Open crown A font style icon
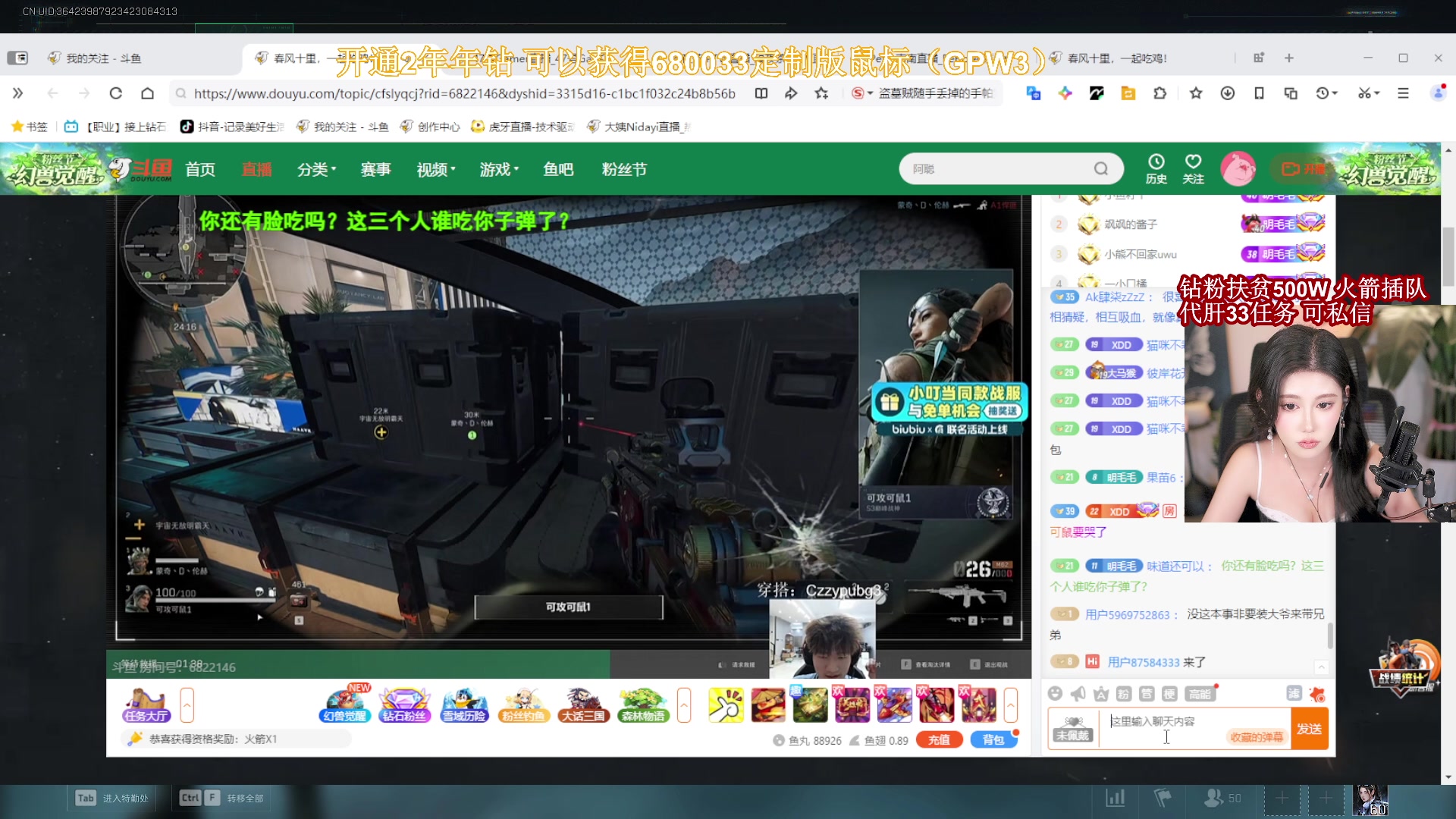The image size is (1456, 819). (1101, 693)
